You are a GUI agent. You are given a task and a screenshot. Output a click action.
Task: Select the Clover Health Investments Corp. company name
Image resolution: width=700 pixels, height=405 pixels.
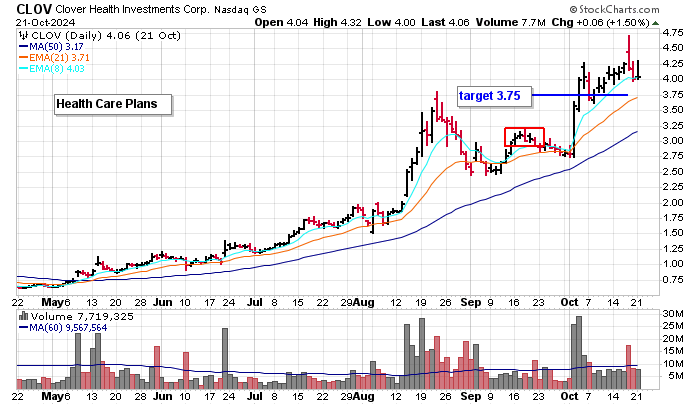click(x=133, y=9)
